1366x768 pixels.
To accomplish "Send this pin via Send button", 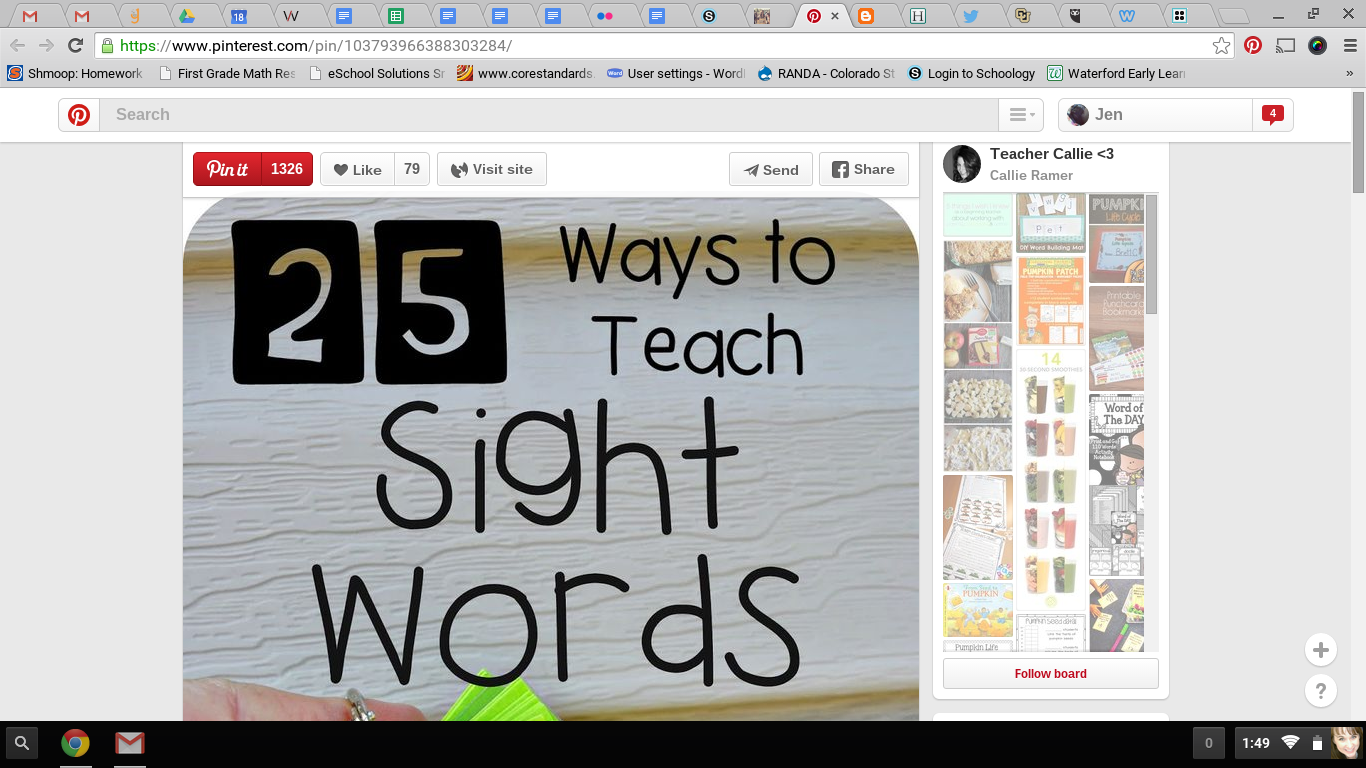I will (x=771, y=169).
